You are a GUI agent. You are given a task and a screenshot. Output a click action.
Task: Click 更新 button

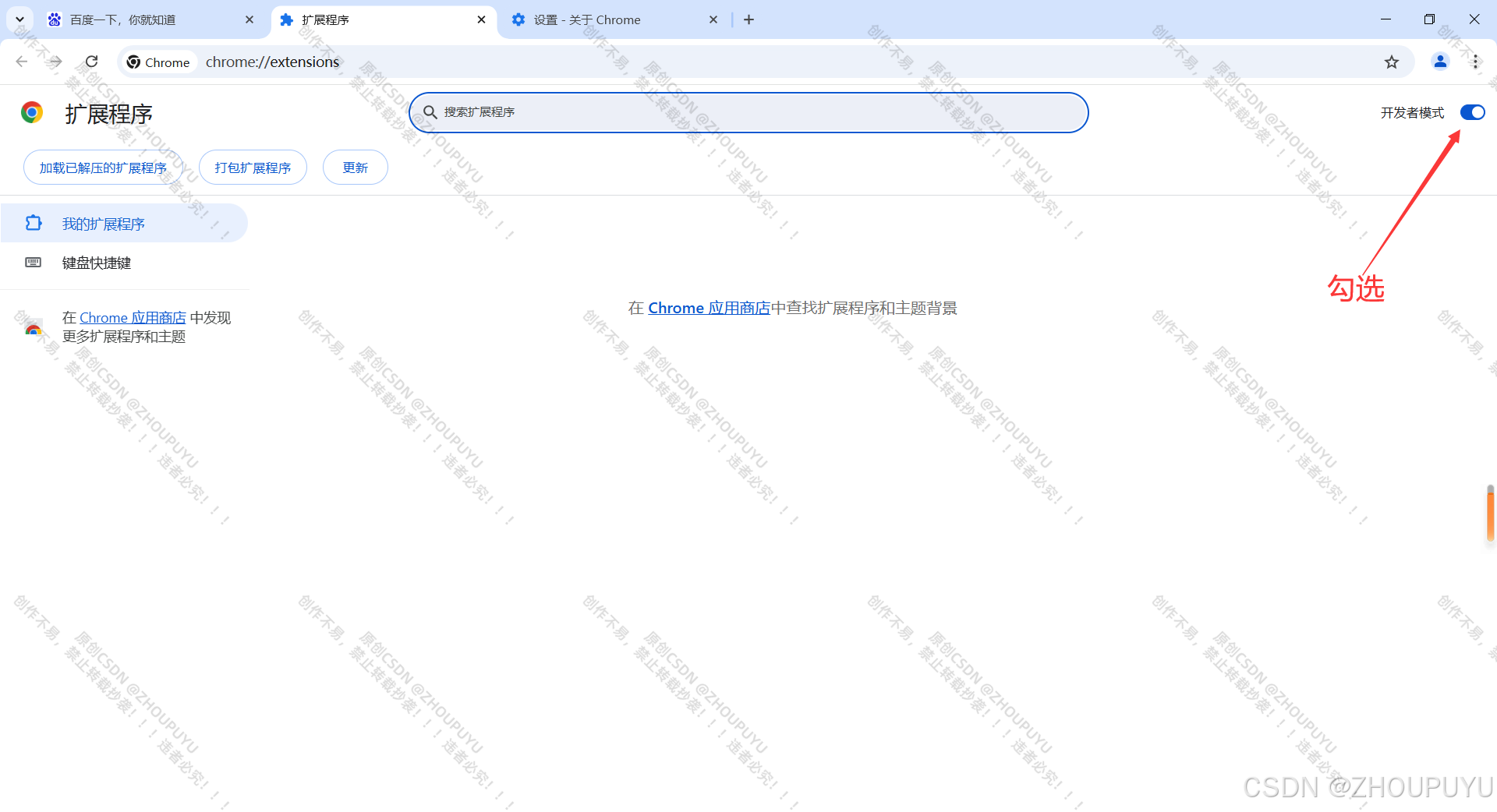(x=356, y=168)
